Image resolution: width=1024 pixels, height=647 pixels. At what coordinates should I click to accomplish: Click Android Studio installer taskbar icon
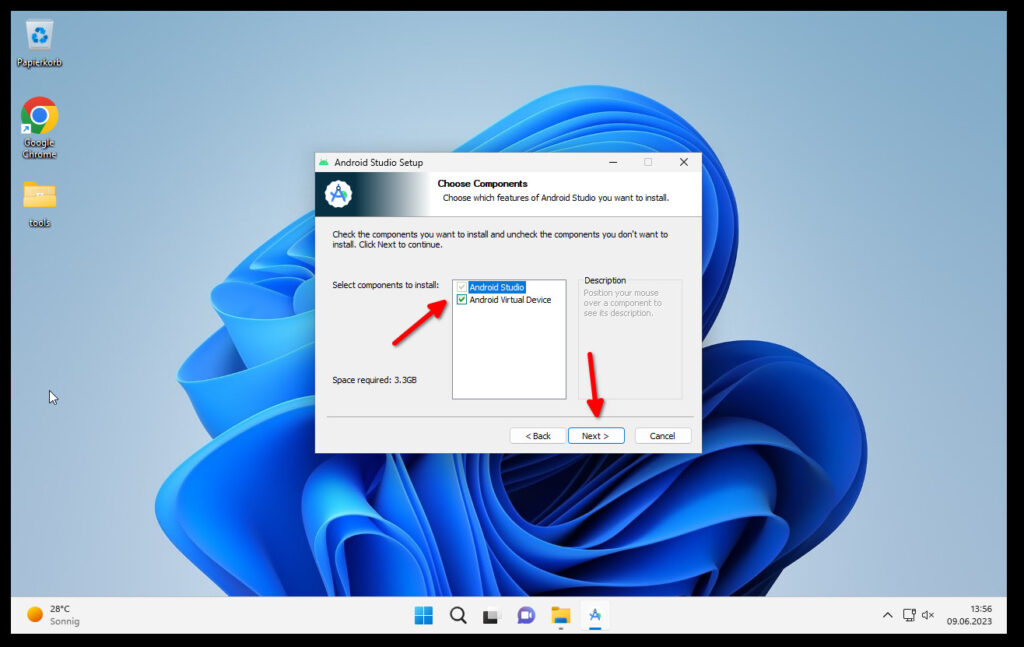[x=595, y=615]
